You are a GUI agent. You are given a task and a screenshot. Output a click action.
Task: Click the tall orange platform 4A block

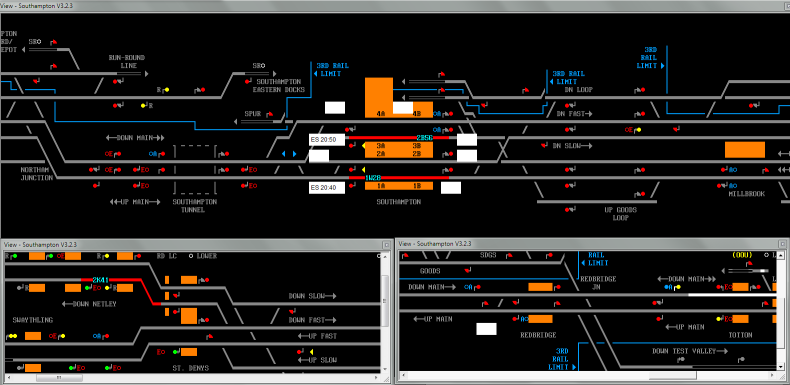[x=379, y=98]
